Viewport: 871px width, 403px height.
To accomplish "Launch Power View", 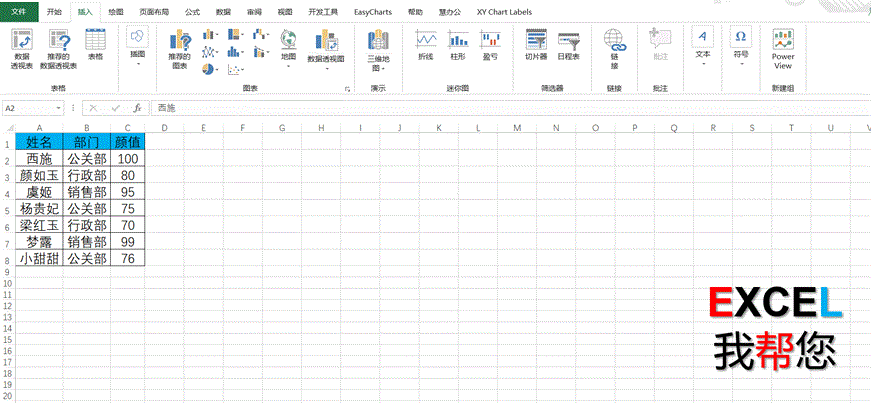I will click(x=782, y=47).
